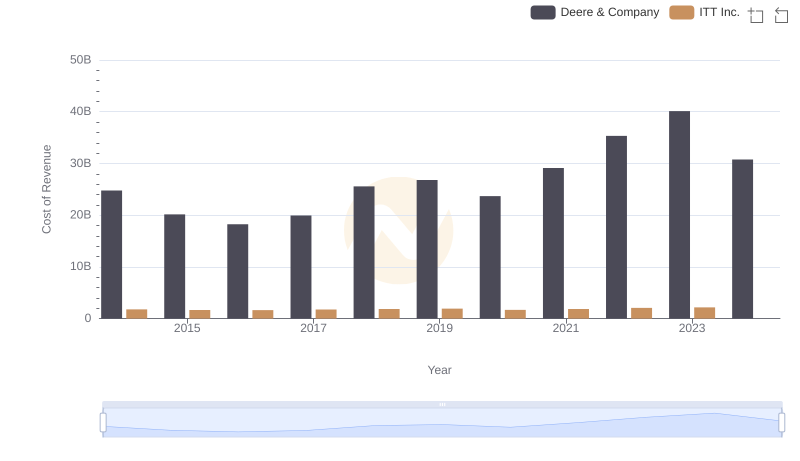
Task: Click the data zoom slider top grip bar
Action: click(442, 404)
